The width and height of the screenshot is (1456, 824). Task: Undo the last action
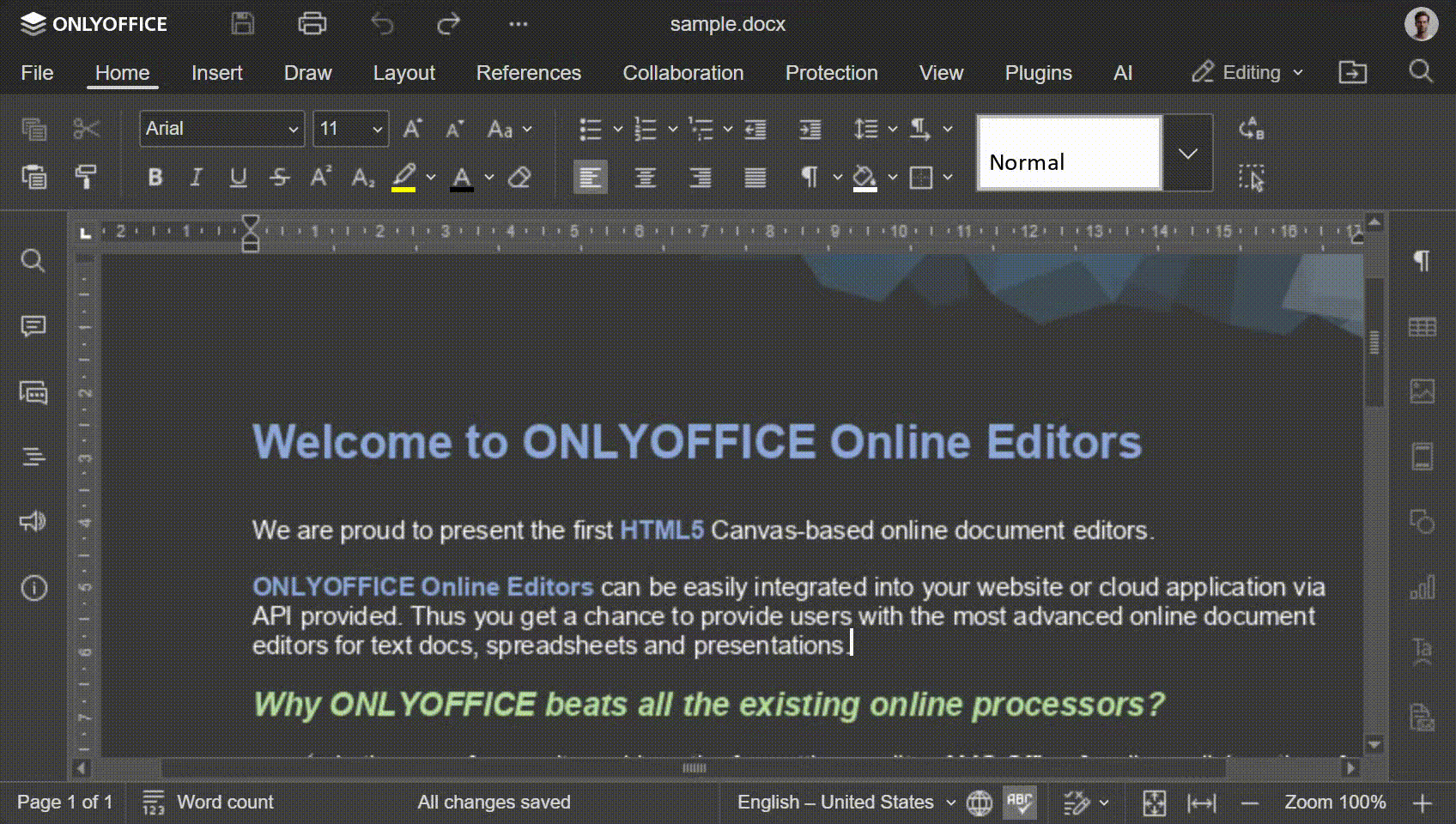pos(382,24)
